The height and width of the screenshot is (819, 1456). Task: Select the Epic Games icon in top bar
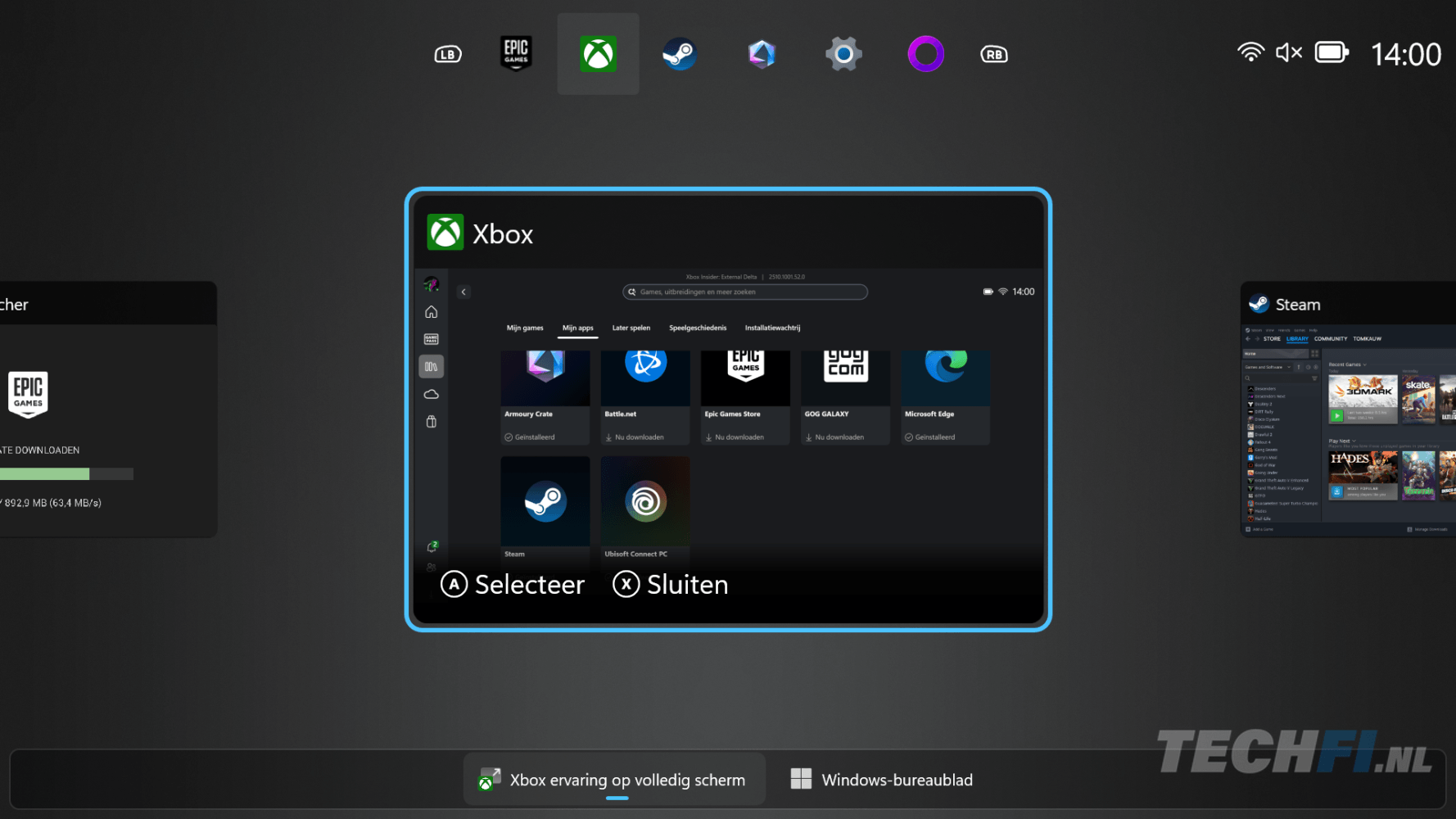click(x=516, y=54)
